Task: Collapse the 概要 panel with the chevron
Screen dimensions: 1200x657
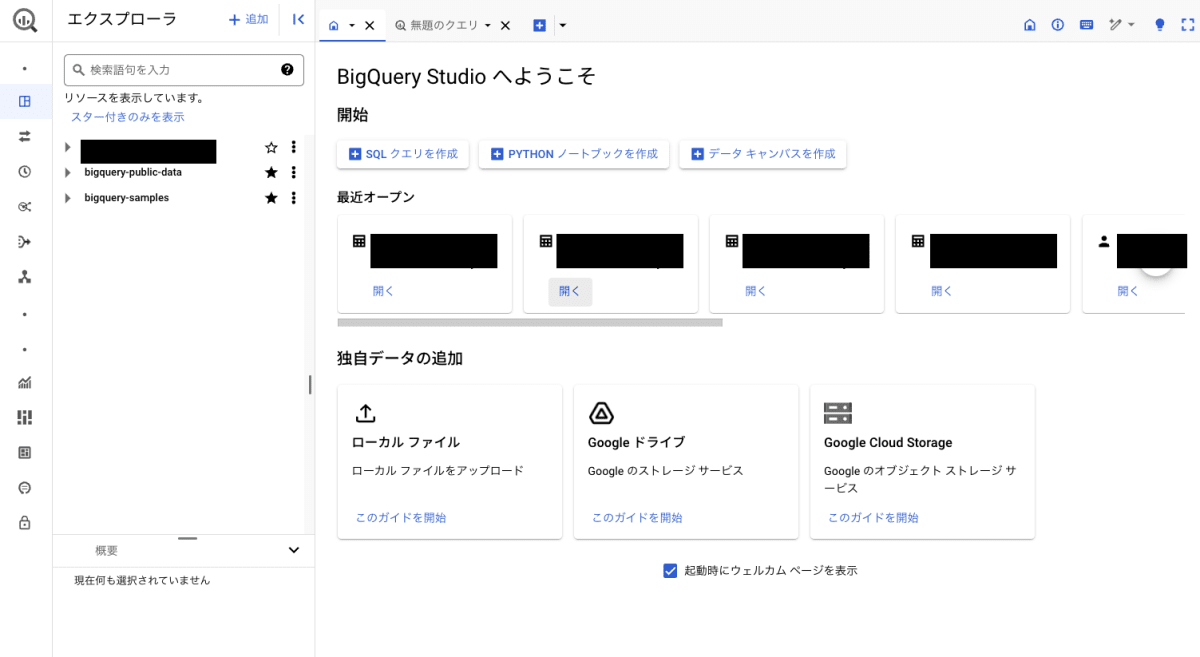Action: (294, 550)
